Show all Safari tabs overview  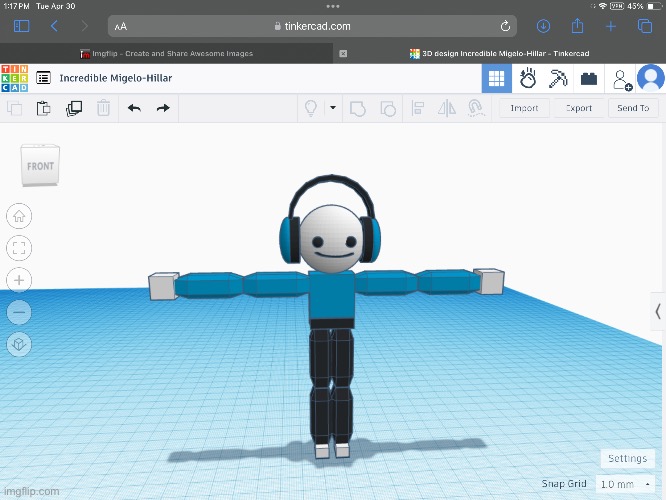645,26
